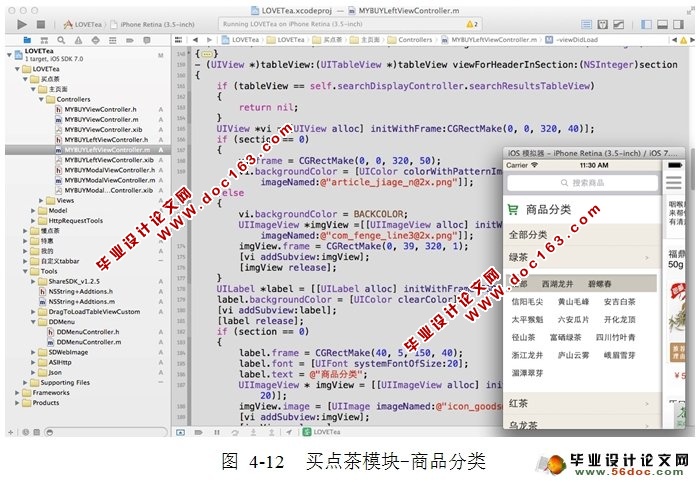Open the Controllers jump bar segment

410,40
